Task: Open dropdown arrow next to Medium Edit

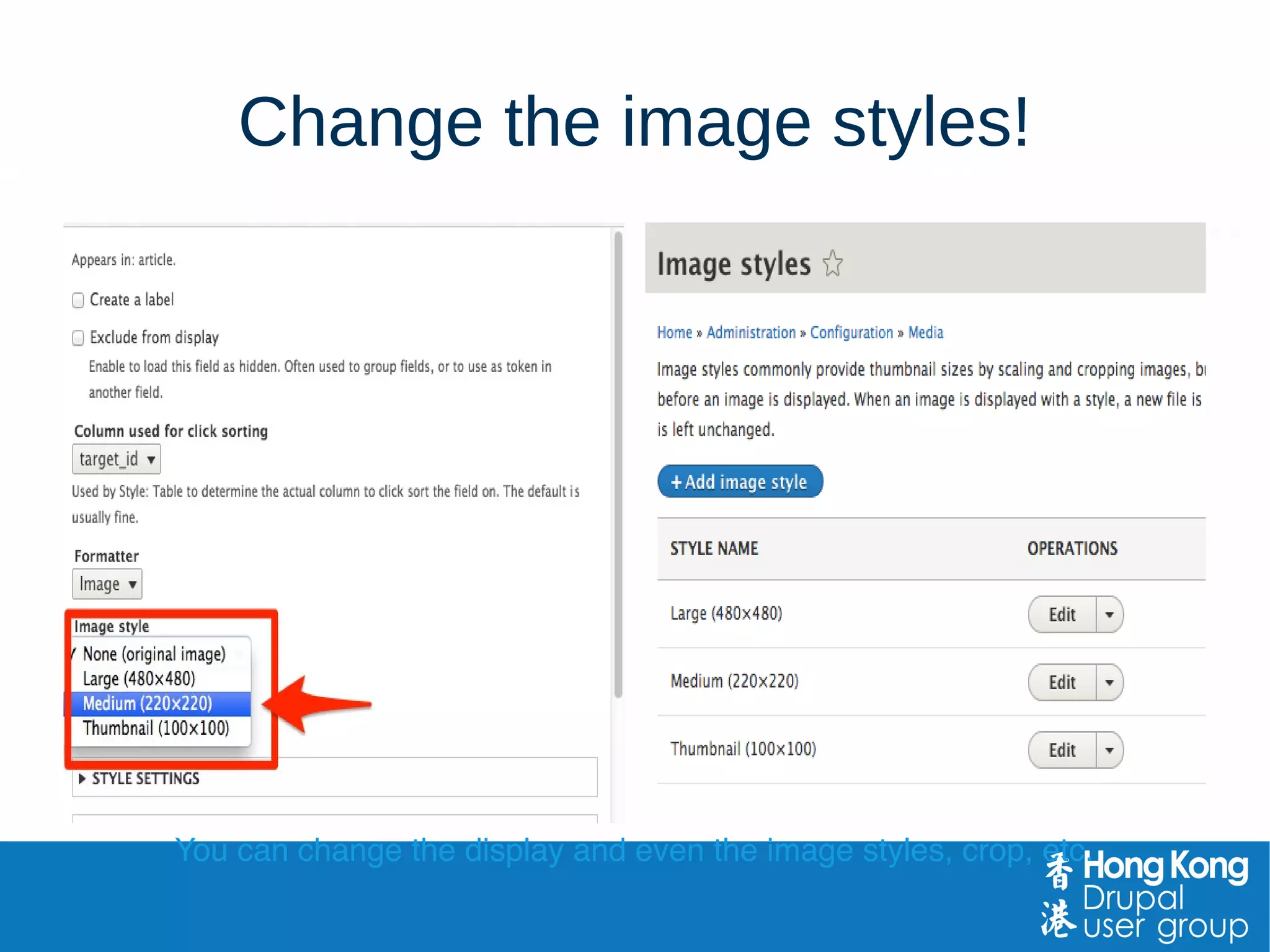Action: coord(1109,682)
